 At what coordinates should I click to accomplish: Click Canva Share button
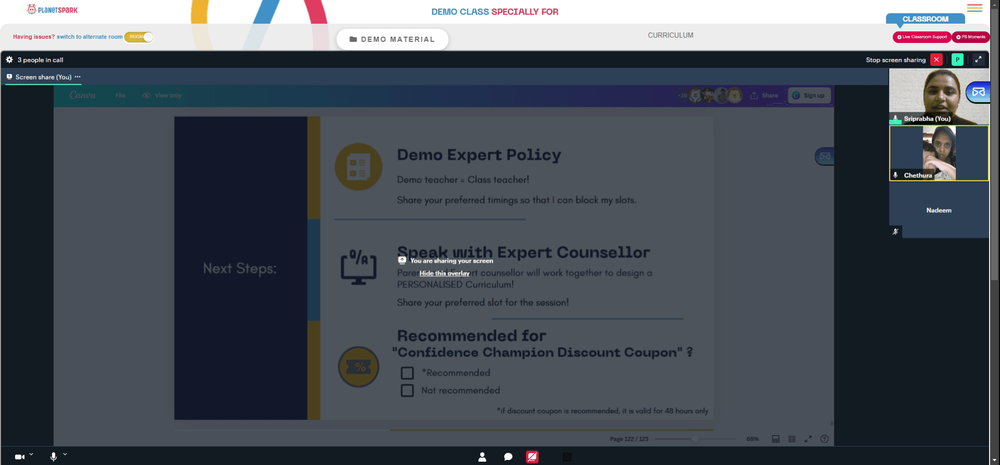(x=764, y=95)
